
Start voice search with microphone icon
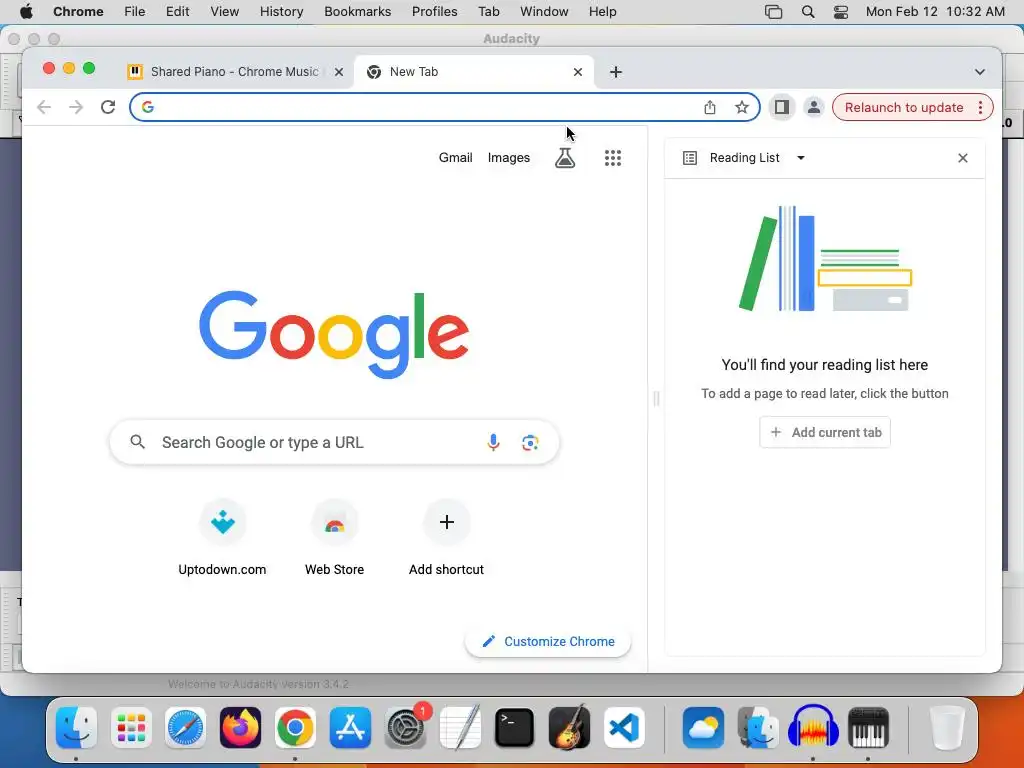coord(493,442)
